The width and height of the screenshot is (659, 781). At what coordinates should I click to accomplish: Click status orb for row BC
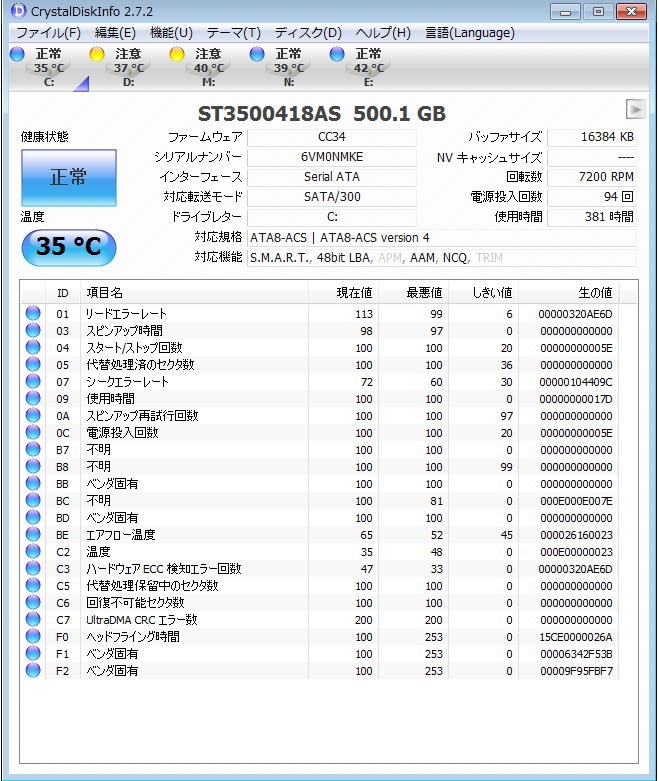pyautogui.click(x=33, y=500)
